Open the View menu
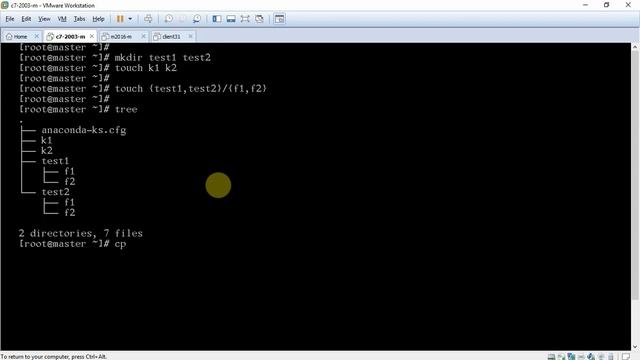Viewport: 640px width, 360px height. (x=44, y=19)
